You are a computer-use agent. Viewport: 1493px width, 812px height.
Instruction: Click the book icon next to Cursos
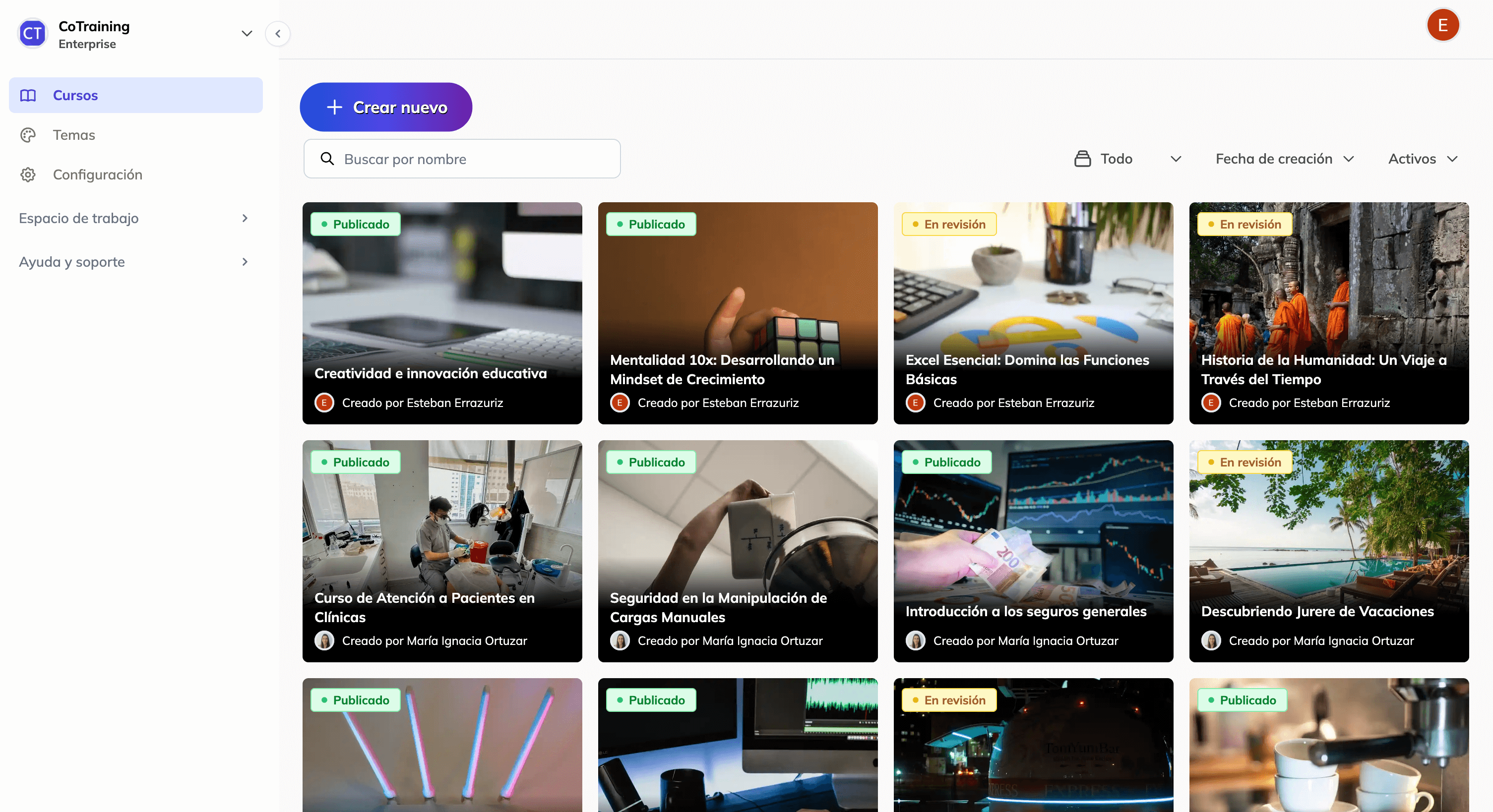point(28,96)
